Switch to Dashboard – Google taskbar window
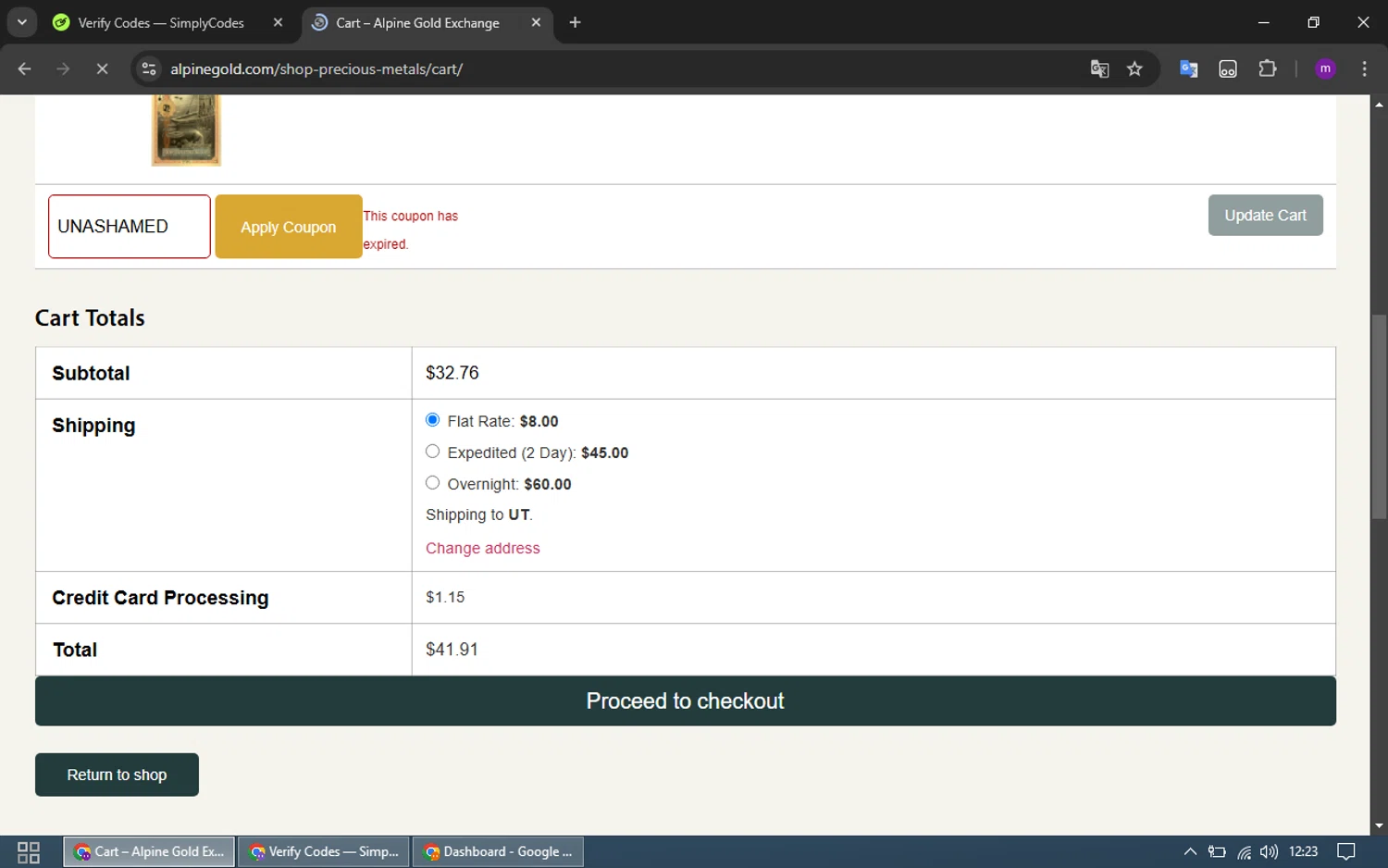Screen dimensions: 1388x868 pos(498,852)
